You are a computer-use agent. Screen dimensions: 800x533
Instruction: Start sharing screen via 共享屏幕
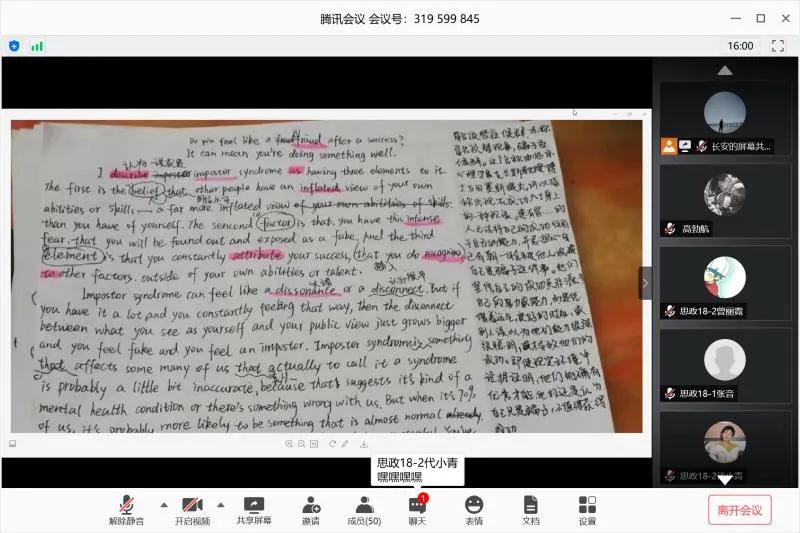point(253,509)
